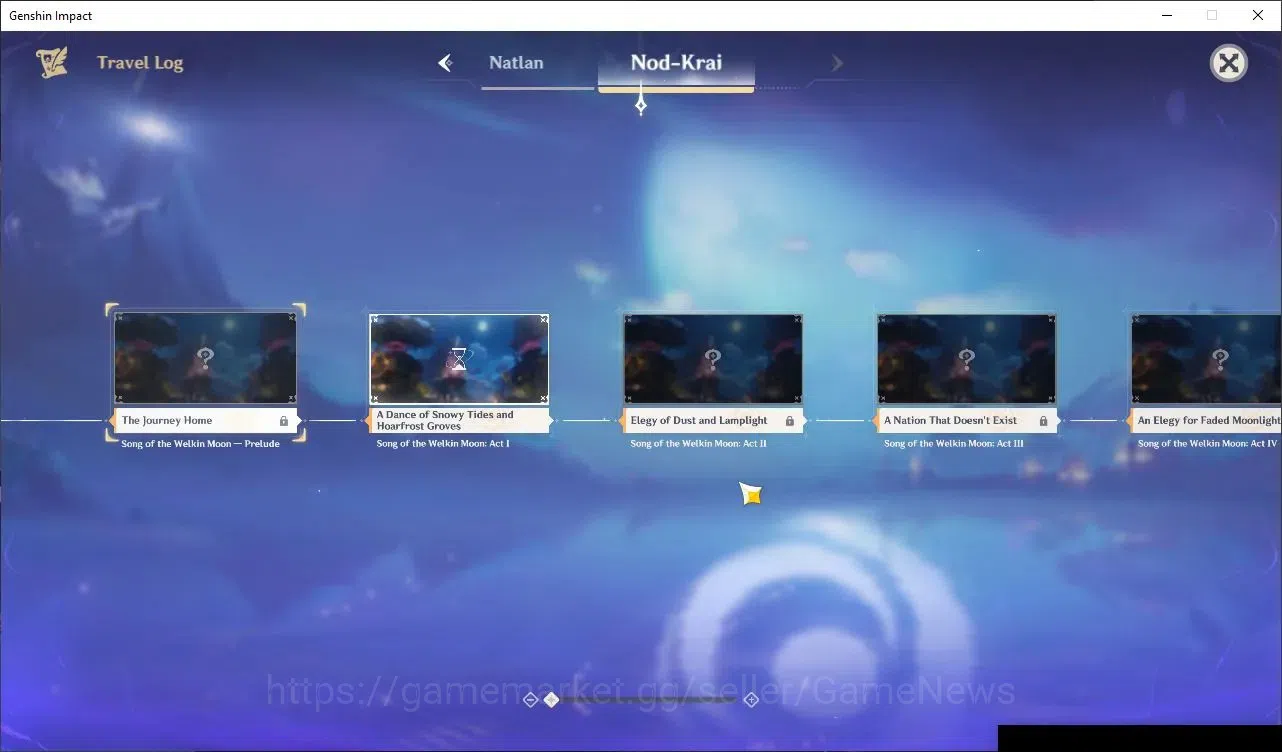The image size is (1282, 752).
Task: Open An Elegy for Faded Moonlight entry
Action: [1206, 421]
